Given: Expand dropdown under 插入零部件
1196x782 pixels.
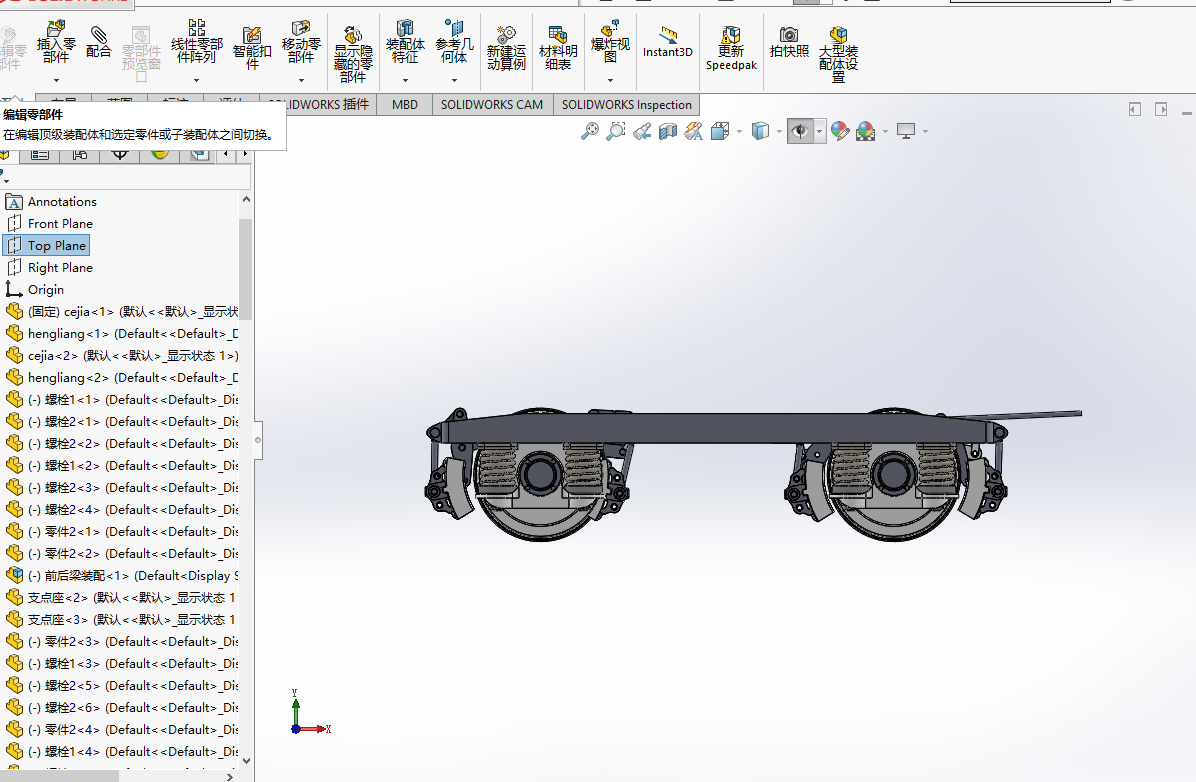Looking at the screenshot, I should coord(56,80).
